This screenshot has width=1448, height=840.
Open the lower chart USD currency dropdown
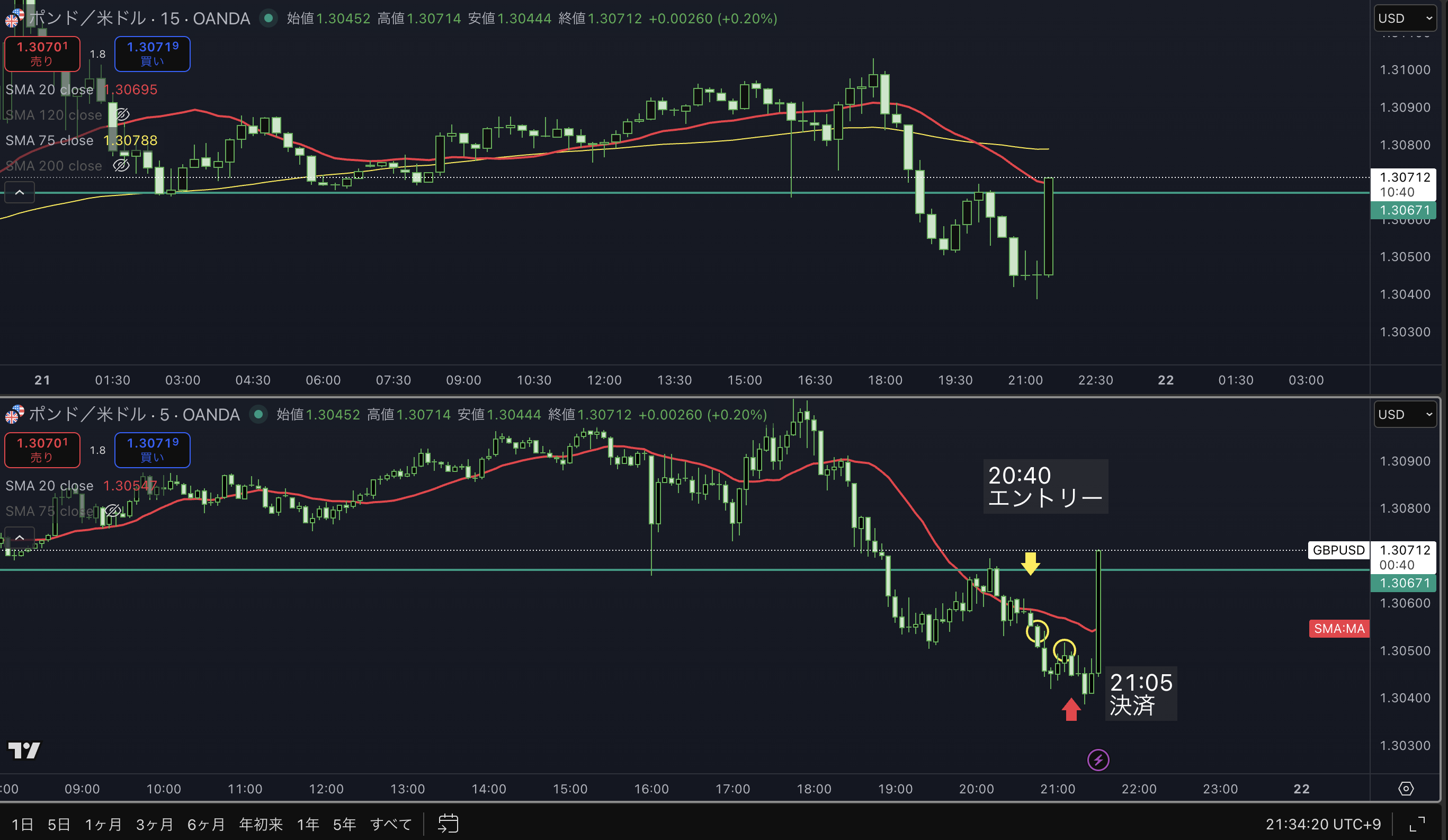tap(1405, 414)
